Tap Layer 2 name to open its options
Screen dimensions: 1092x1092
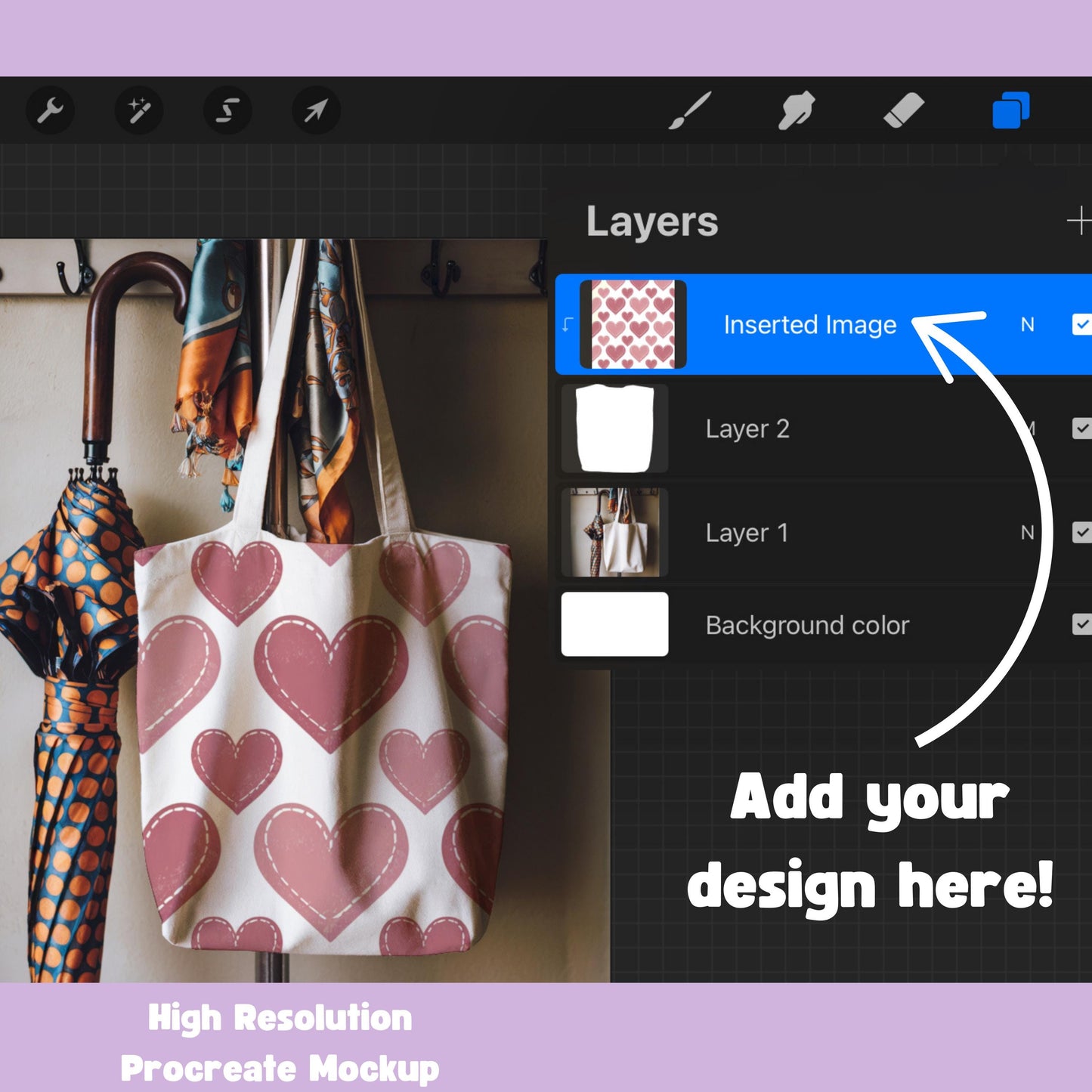pos(747,428)
